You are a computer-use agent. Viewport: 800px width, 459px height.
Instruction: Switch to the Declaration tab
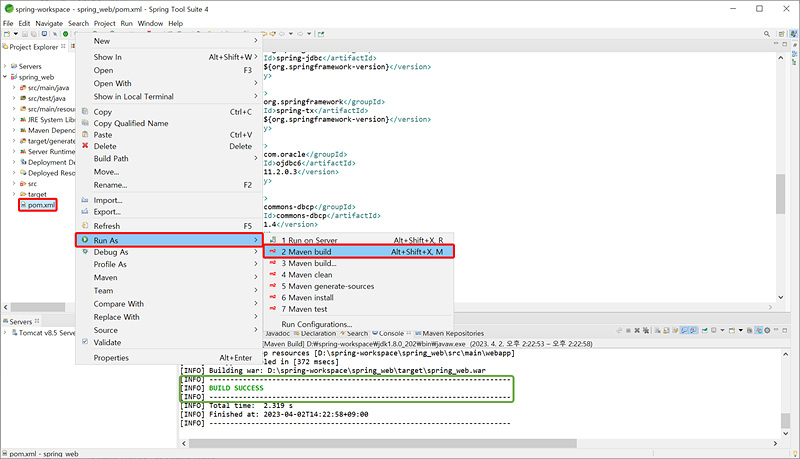(315, 333)
